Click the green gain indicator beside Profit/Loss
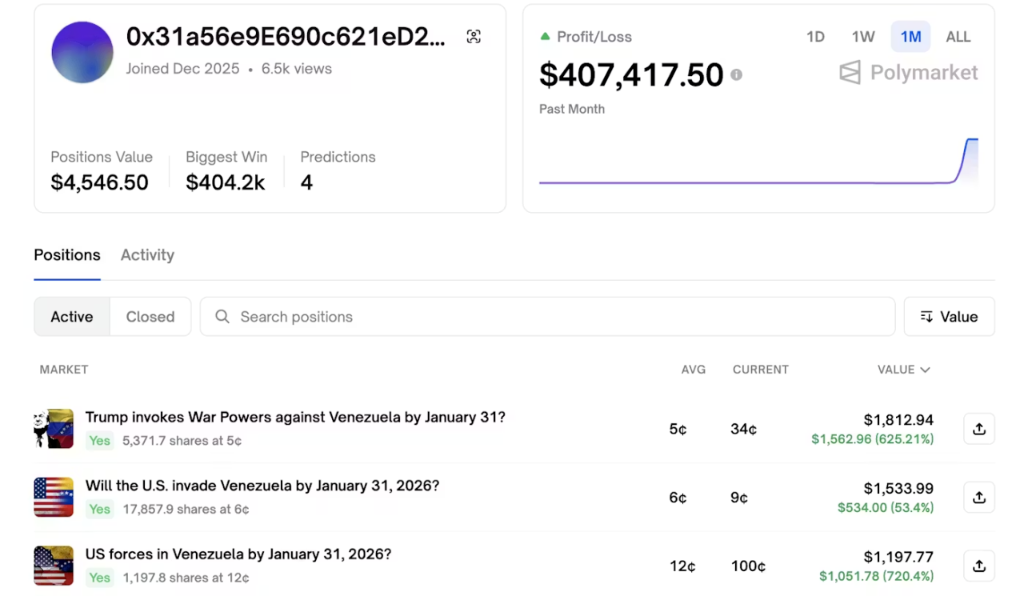1024x596 pixels. 545,36
